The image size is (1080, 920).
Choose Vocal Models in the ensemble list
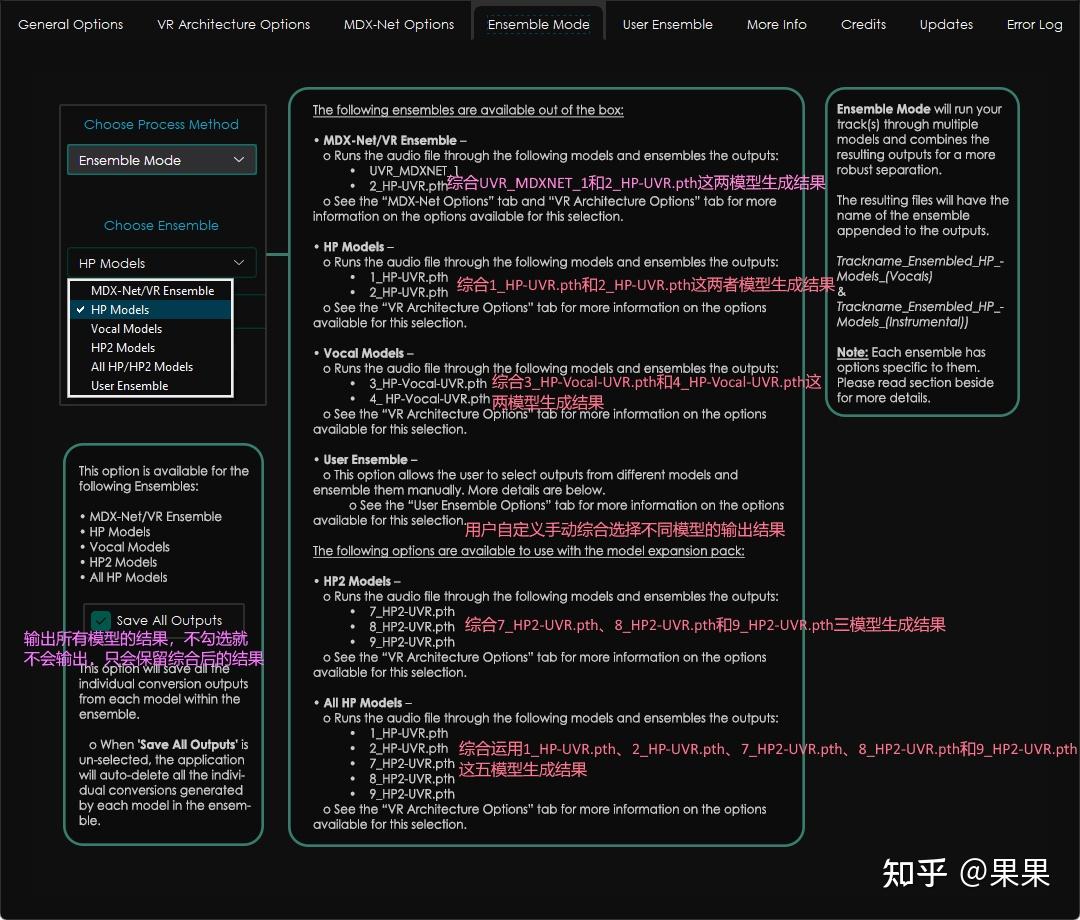tap(126, 328)
